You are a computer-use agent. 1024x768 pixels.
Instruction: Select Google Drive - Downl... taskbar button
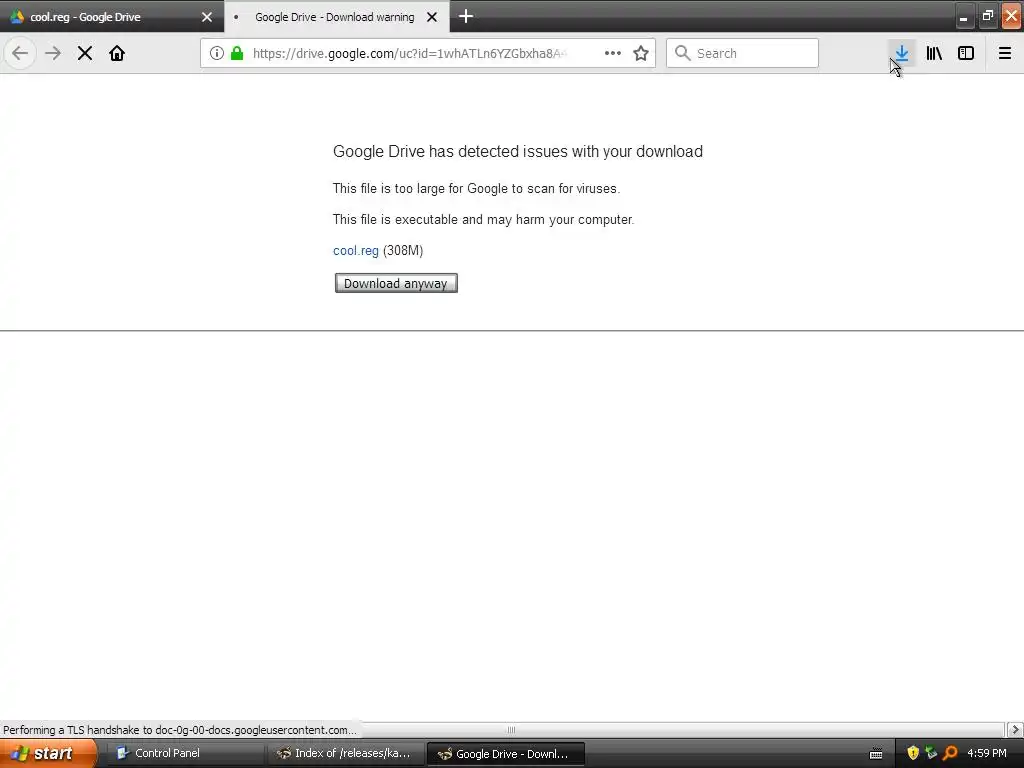(505, 754)
